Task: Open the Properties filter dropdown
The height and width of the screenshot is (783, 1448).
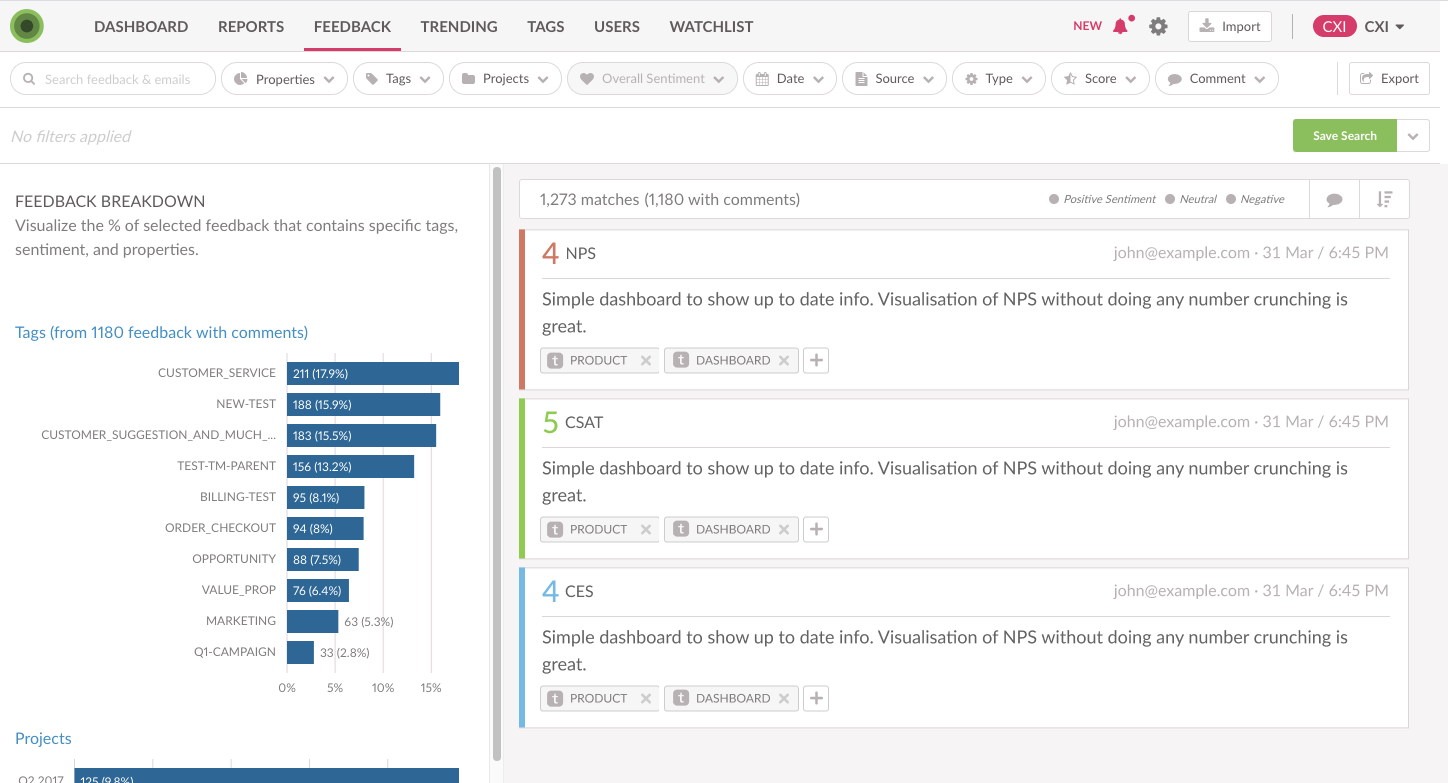Action: click(284, 79)
